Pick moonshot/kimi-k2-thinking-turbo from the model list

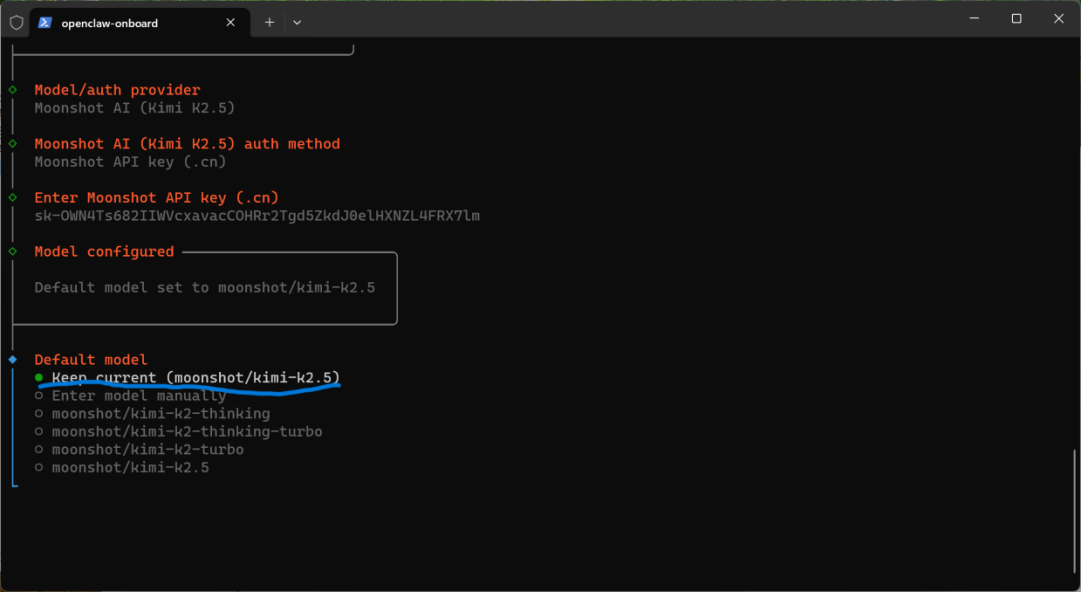point(186,432)
